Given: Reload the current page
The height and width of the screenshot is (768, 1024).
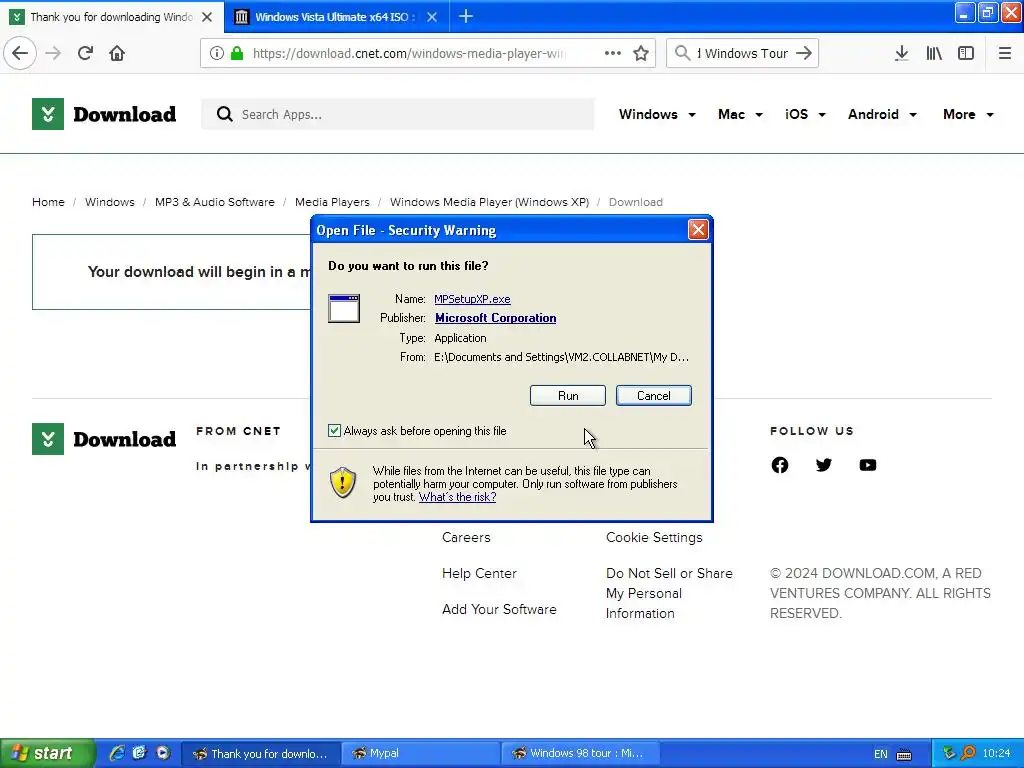Looking at the screenshot, I should pyautogui.click(x=85, y=53).
